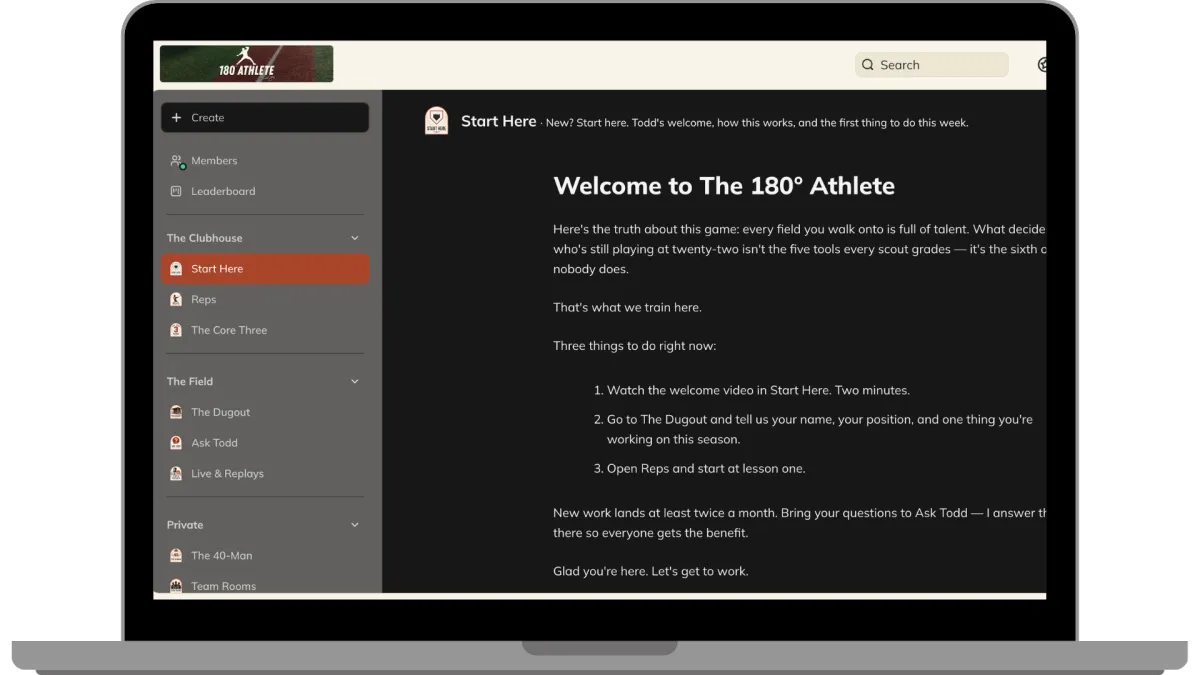Screen dimensions: 1200x675
Task: Collapse The Clubhouse section chevron
Action: tap(355, 238)
